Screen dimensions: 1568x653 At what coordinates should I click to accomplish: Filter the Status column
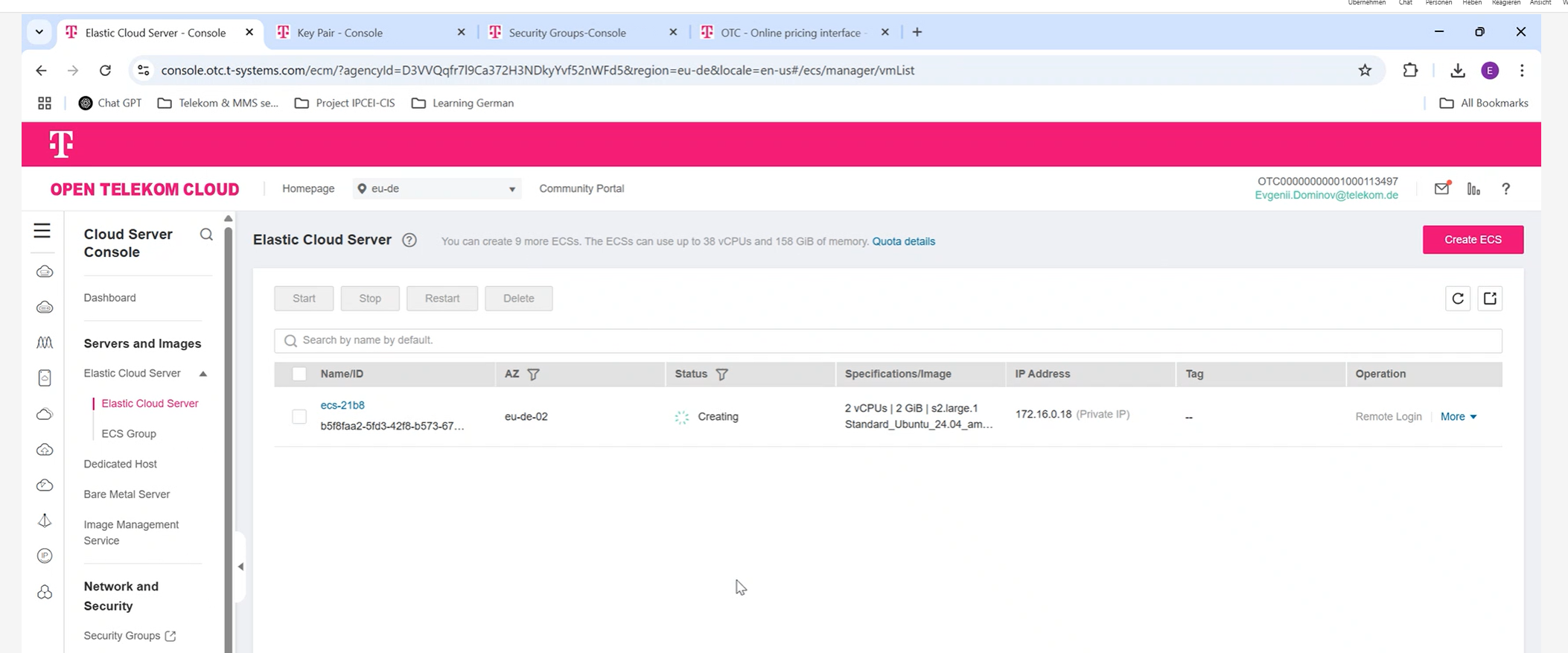click(721, 375)
